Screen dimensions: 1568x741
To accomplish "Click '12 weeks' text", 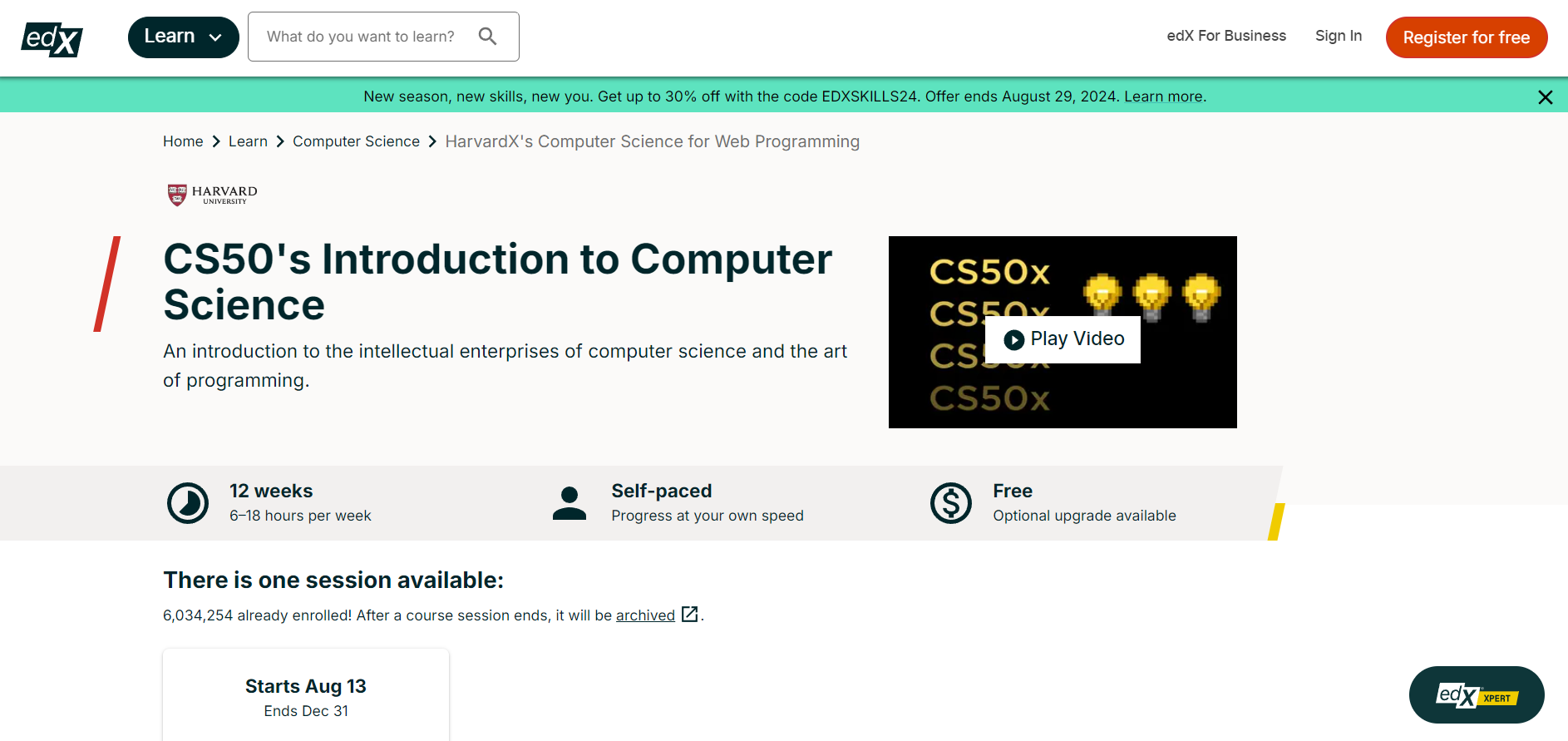I will [271, 491].
